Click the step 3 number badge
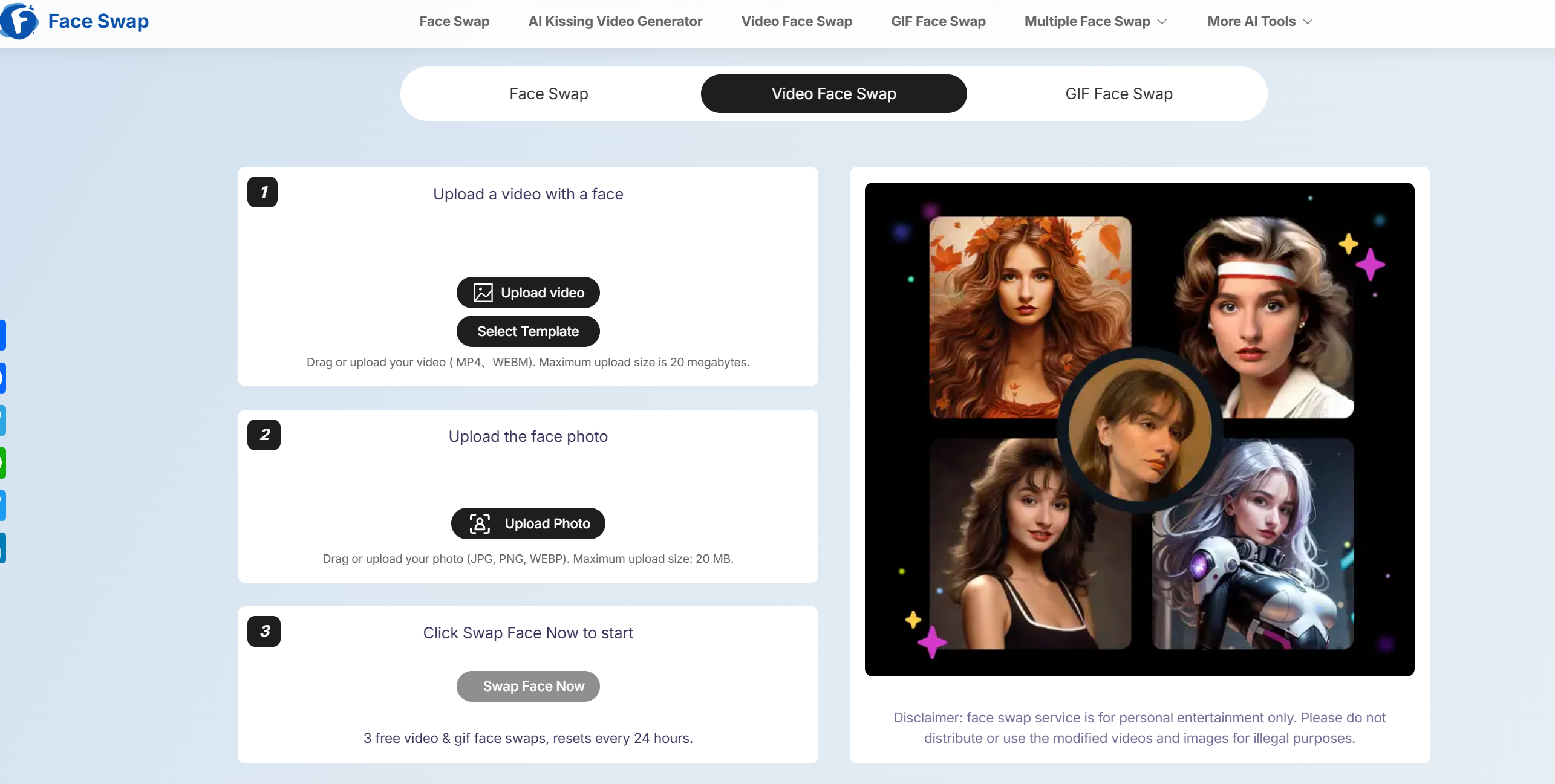This screenshot has width=1555, height=784. (264, 631)
